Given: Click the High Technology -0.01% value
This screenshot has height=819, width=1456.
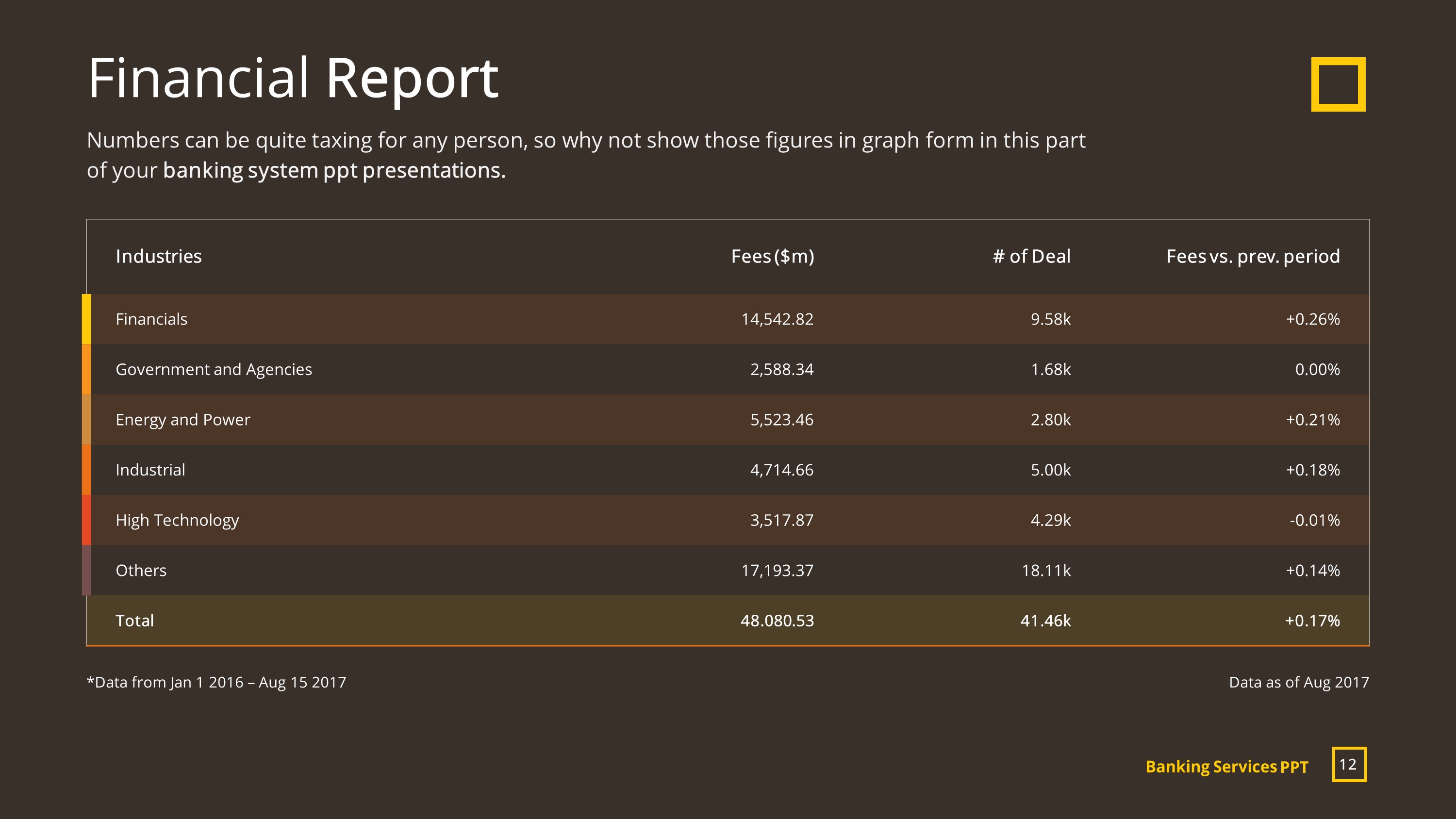Looking at the screenshot, I should tap(1315, 520).
